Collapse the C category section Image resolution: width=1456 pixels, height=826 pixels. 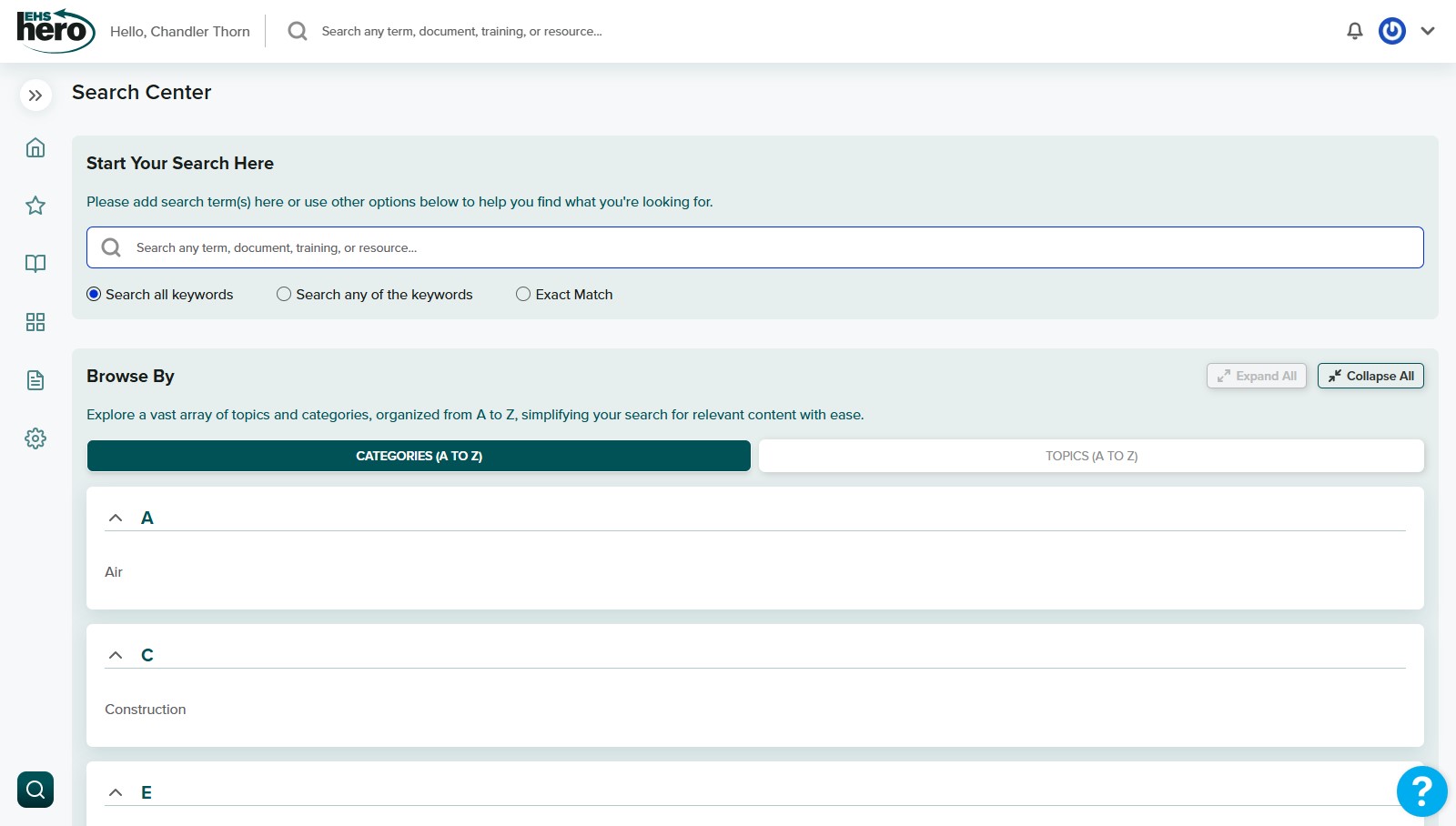point(116,655)
